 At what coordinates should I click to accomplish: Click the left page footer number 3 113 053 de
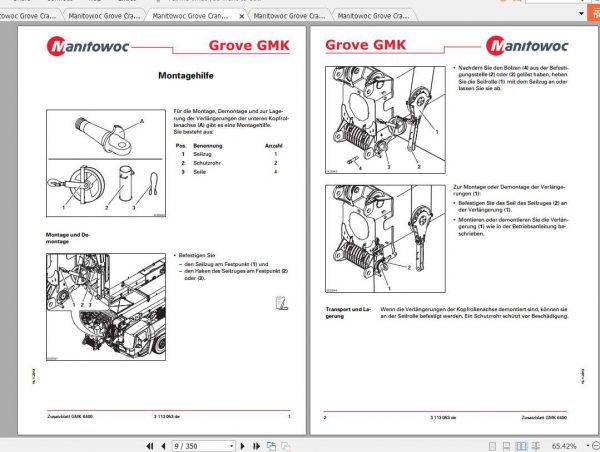tap(167, 416)
